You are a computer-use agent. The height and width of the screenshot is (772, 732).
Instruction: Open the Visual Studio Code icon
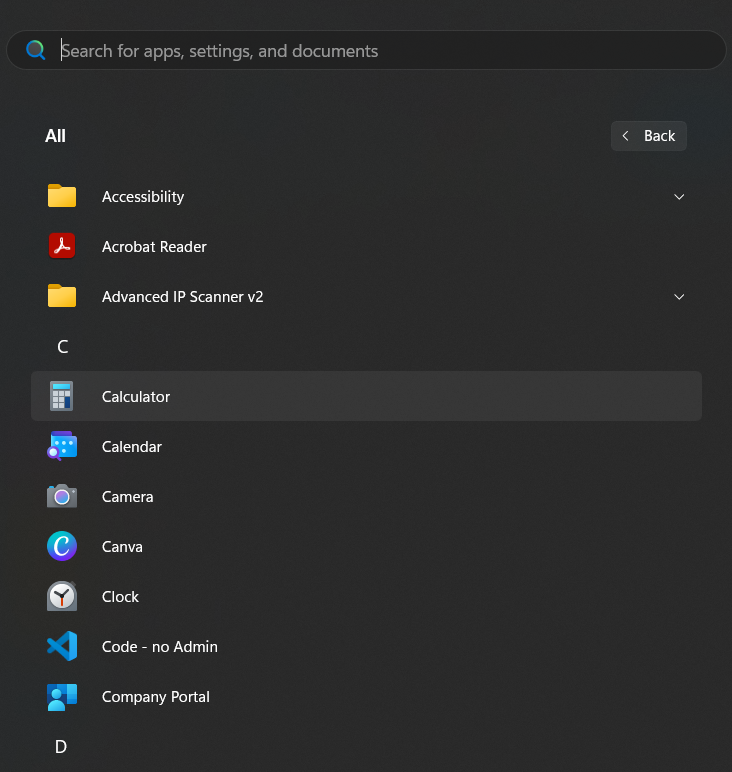tap(62, 646)
